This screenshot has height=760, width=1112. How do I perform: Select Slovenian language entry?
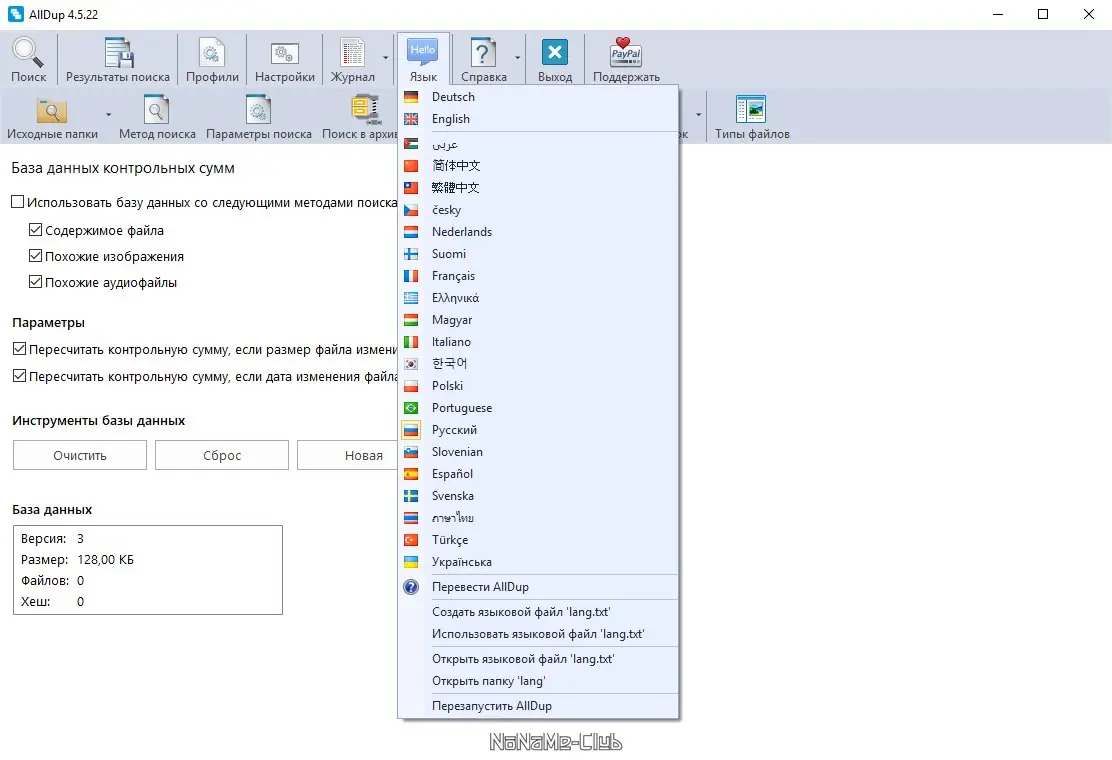(x=538, y=452)
